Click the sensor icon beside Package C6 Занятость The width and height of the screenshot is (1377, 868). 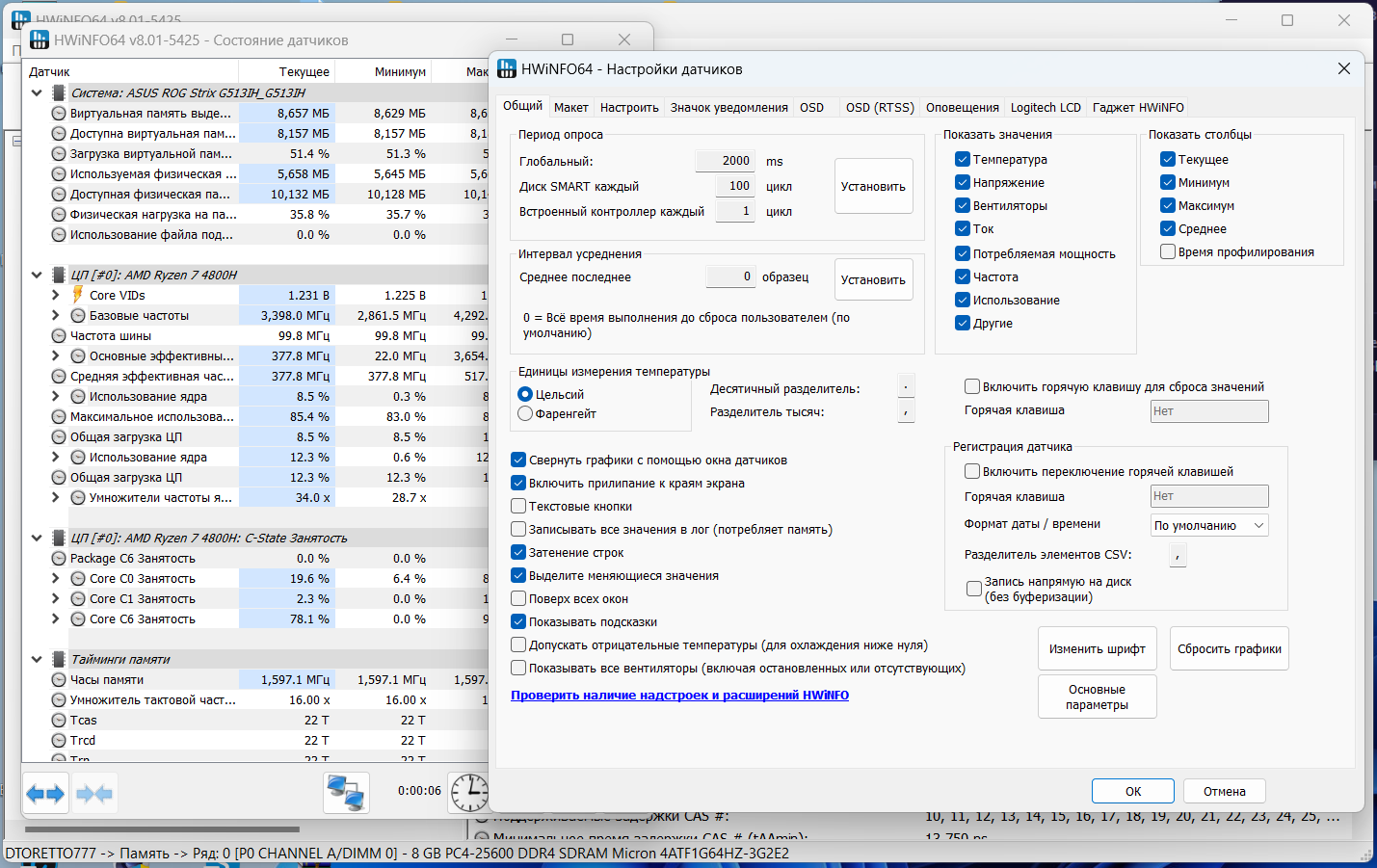point(59,559)
